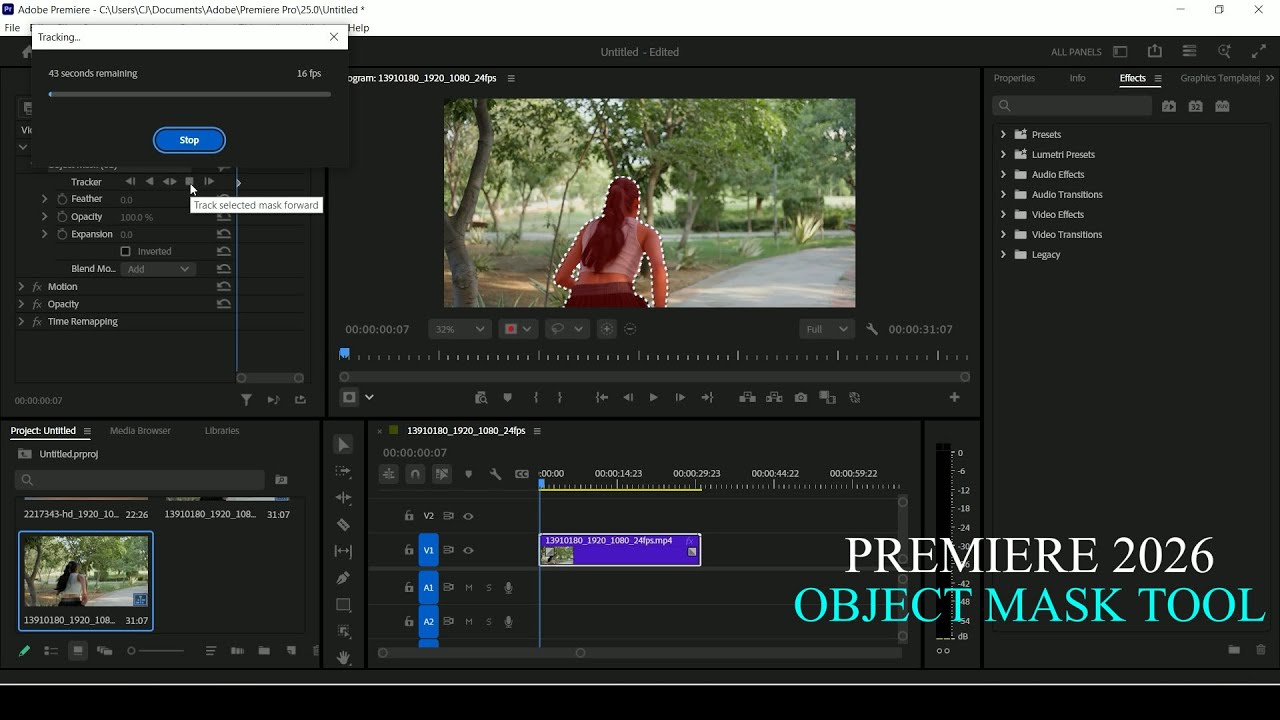Click the Overwrite button in Program monitor
Image resolution: width=1280 pixels, height=720 pixels.
pyautogui.click(x=774, y=397)
